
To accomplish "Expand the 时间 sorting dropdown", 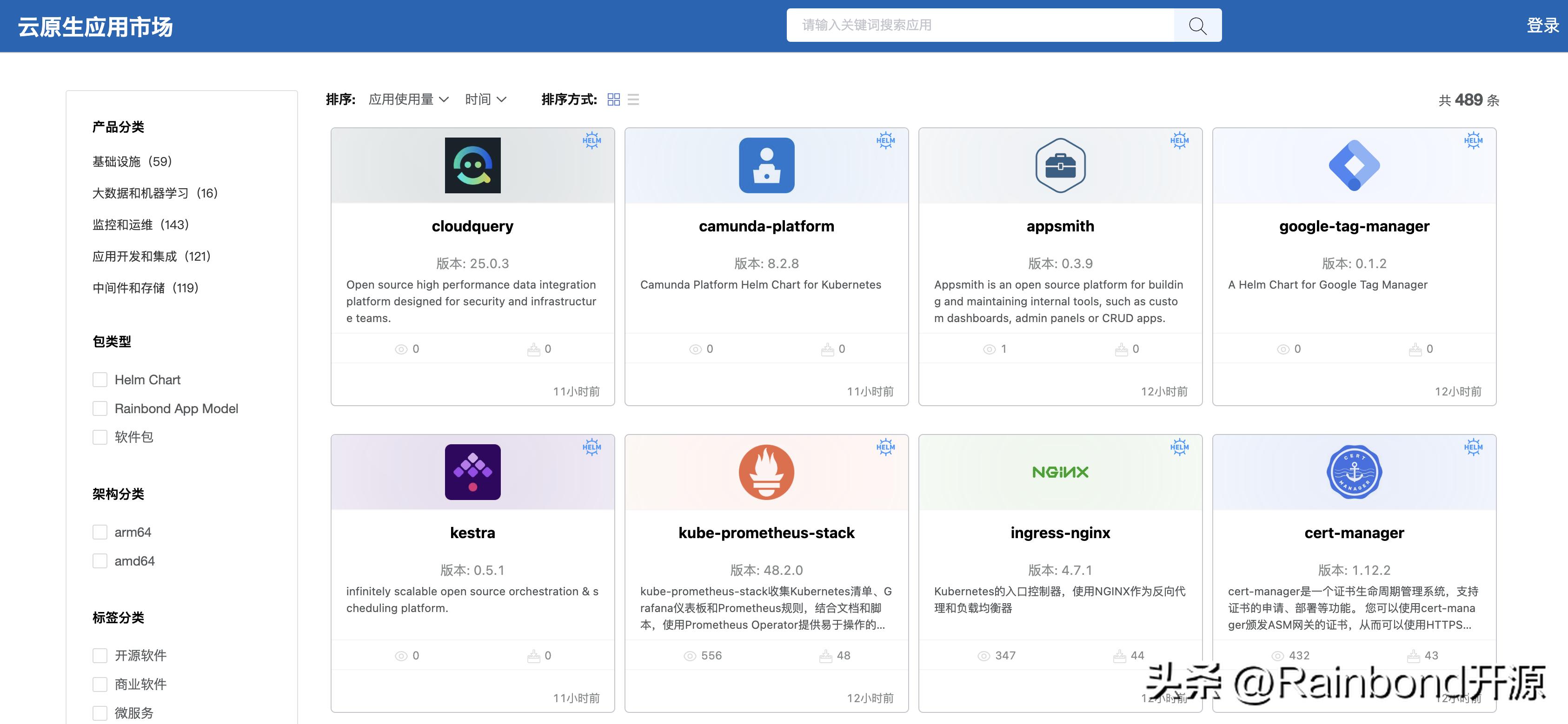I will click(485, 99).
